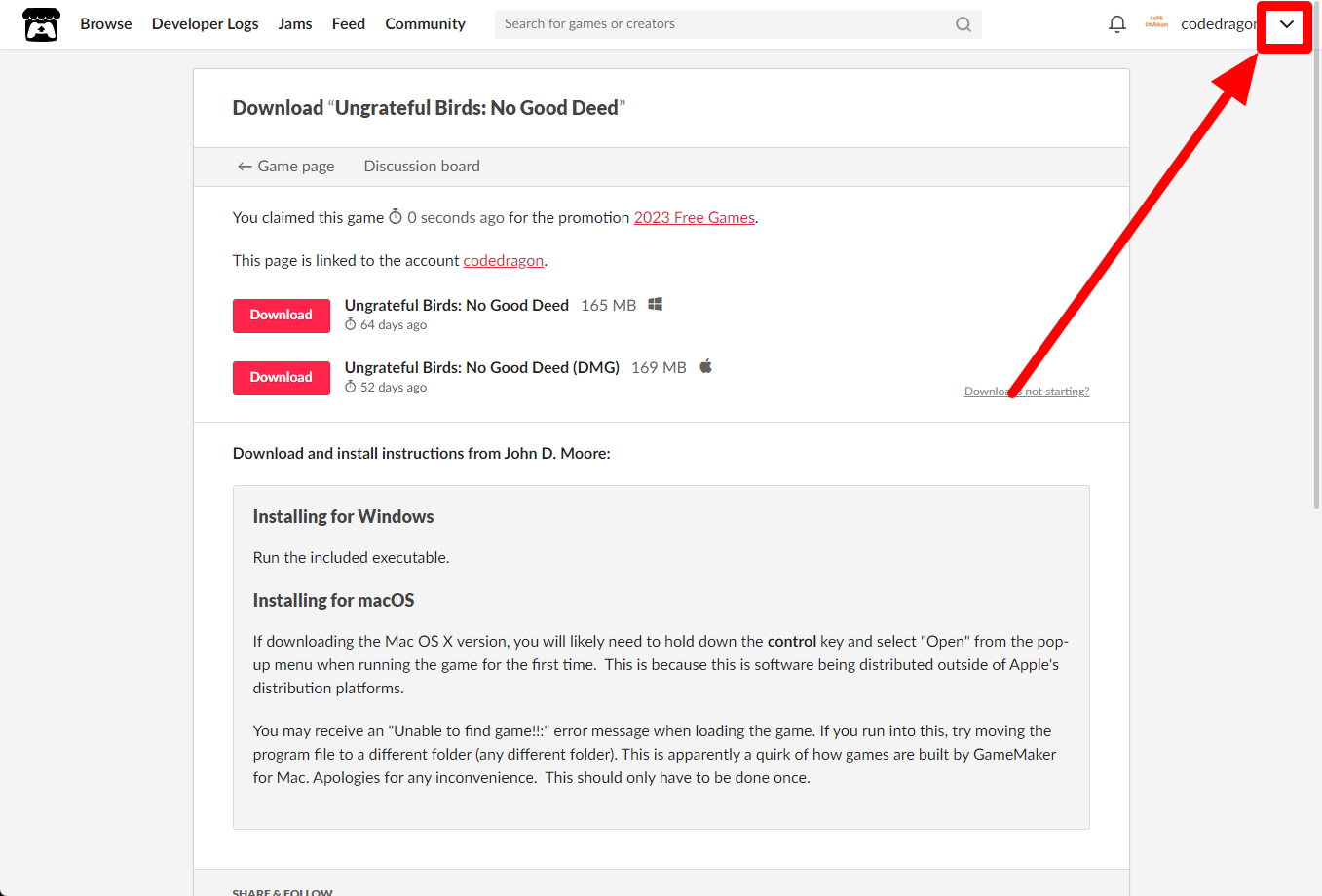
Task: Click the search magnifier icon
Action: coord(963,24)
